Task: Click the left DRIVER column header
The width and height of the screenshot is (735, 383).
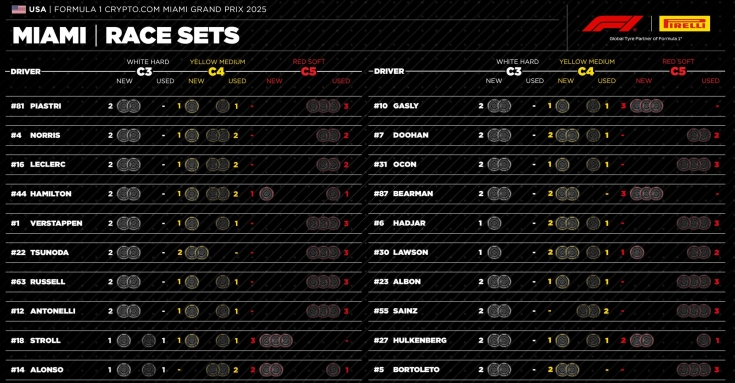Action: (x=26, y=72)
